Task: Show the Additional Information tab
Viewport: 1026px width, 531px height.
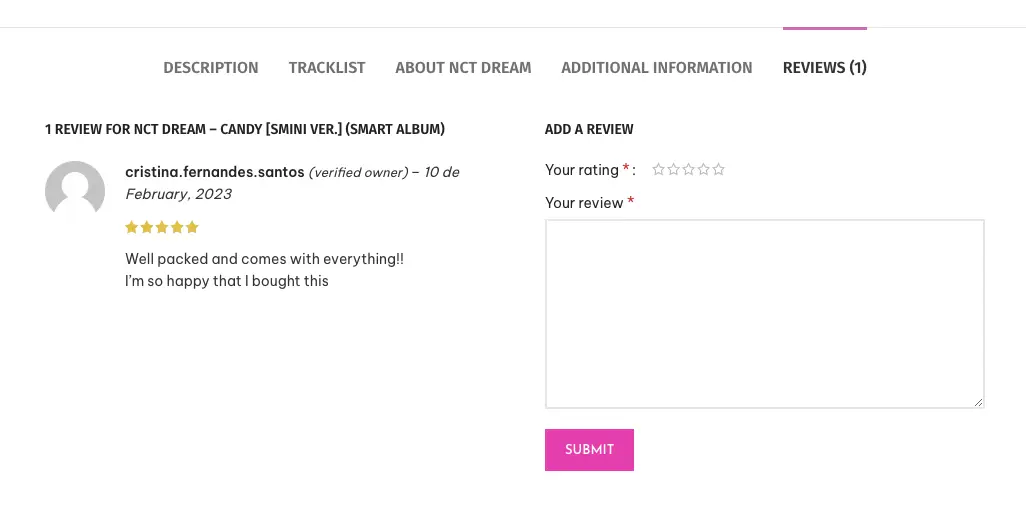Action: 656,68
